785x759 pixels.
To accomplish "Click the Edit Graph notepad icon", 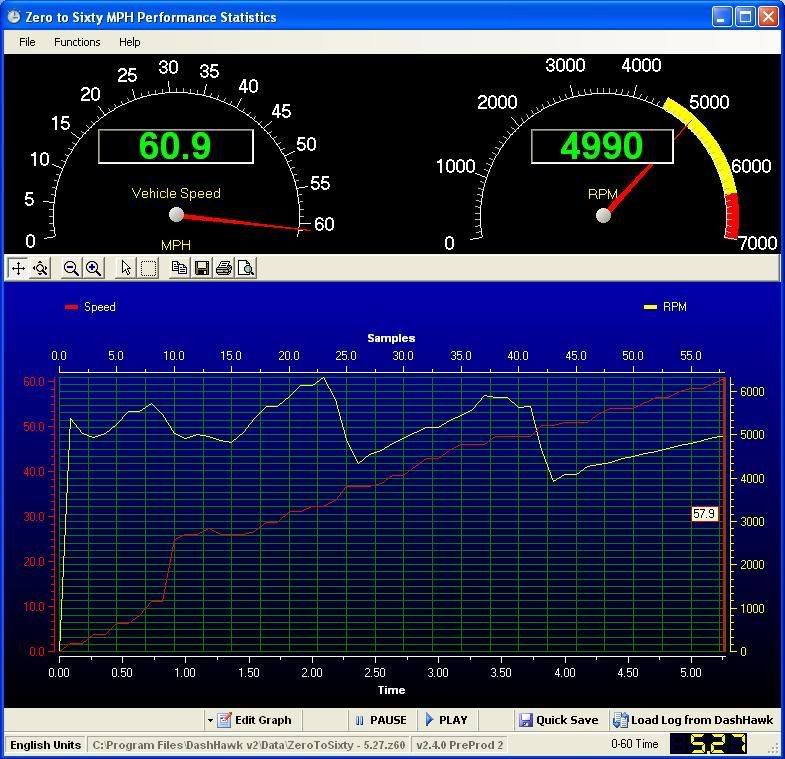I will tap(224, 720).
